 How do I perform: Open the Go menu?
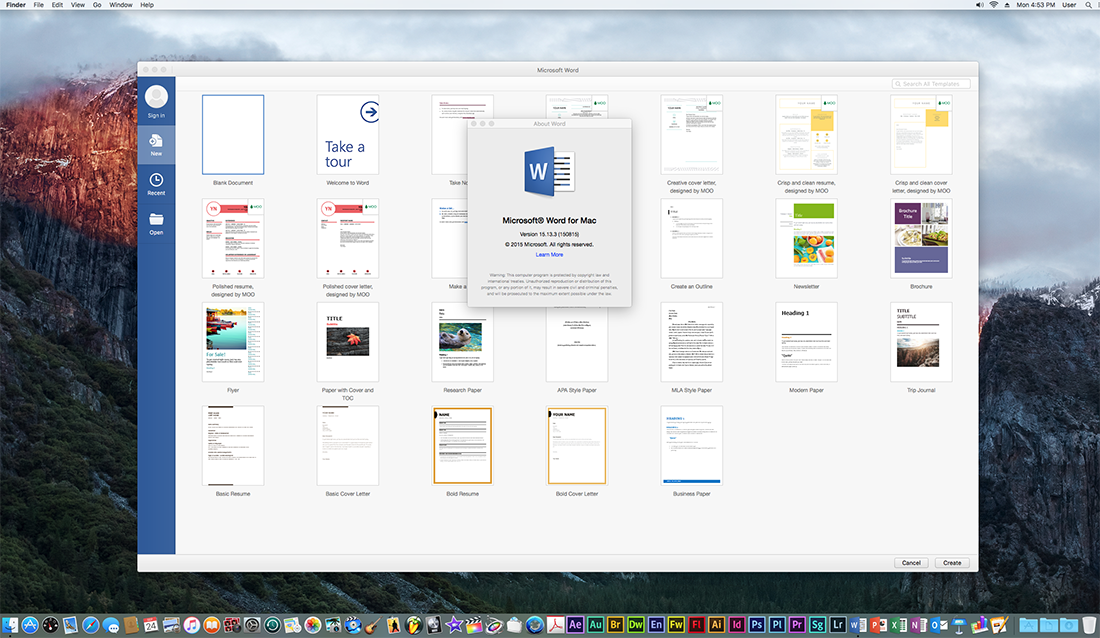pyautogui.click(x=97, y=5)
